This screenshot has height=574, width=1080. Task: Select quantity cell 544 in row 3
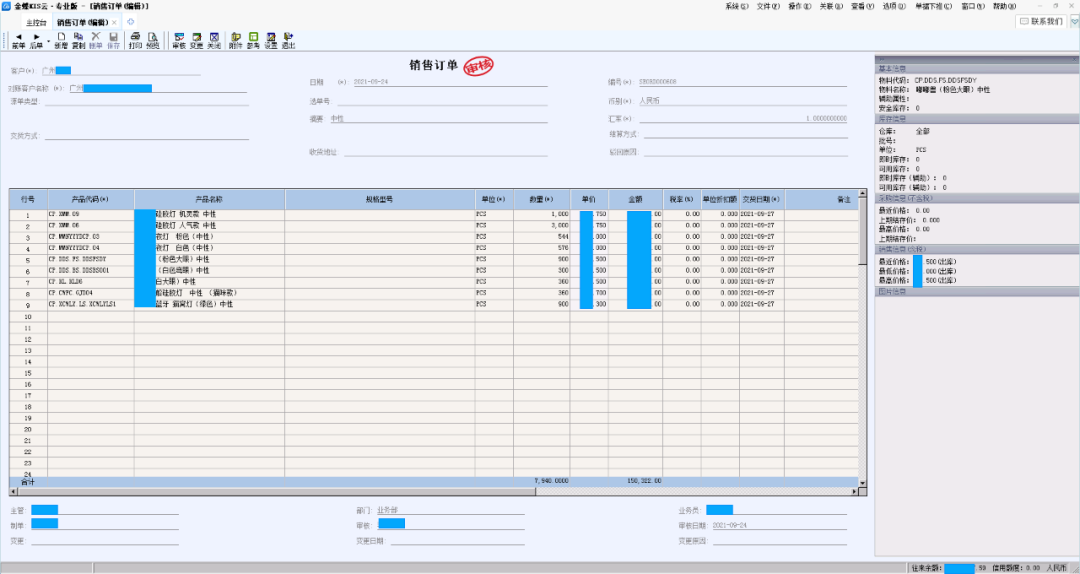pyautogui.click(x=541, y=236)
